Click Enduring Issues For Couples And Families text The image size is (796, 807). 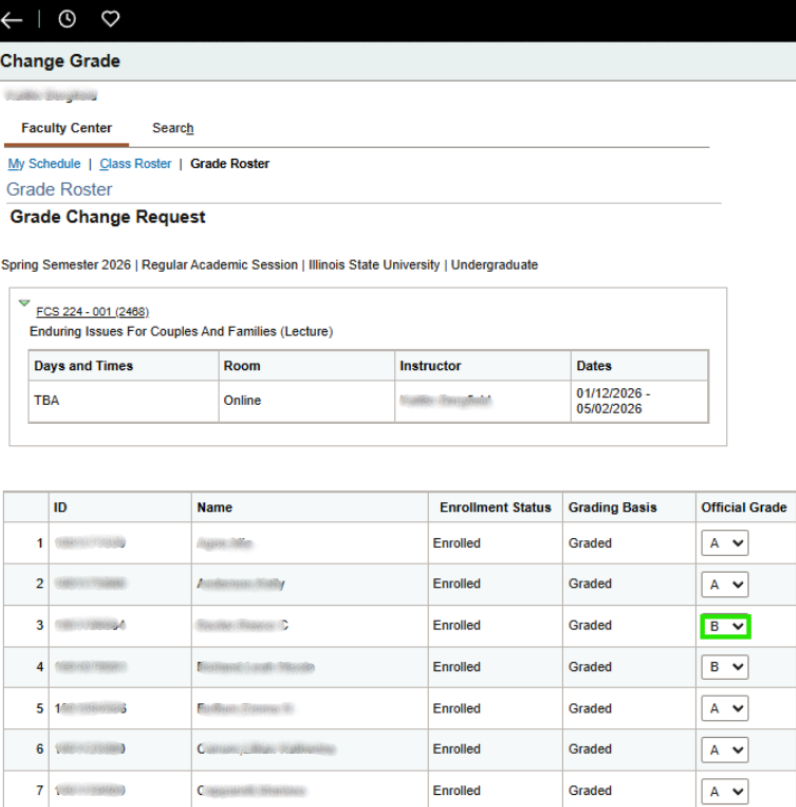click(x=181, y=331)
